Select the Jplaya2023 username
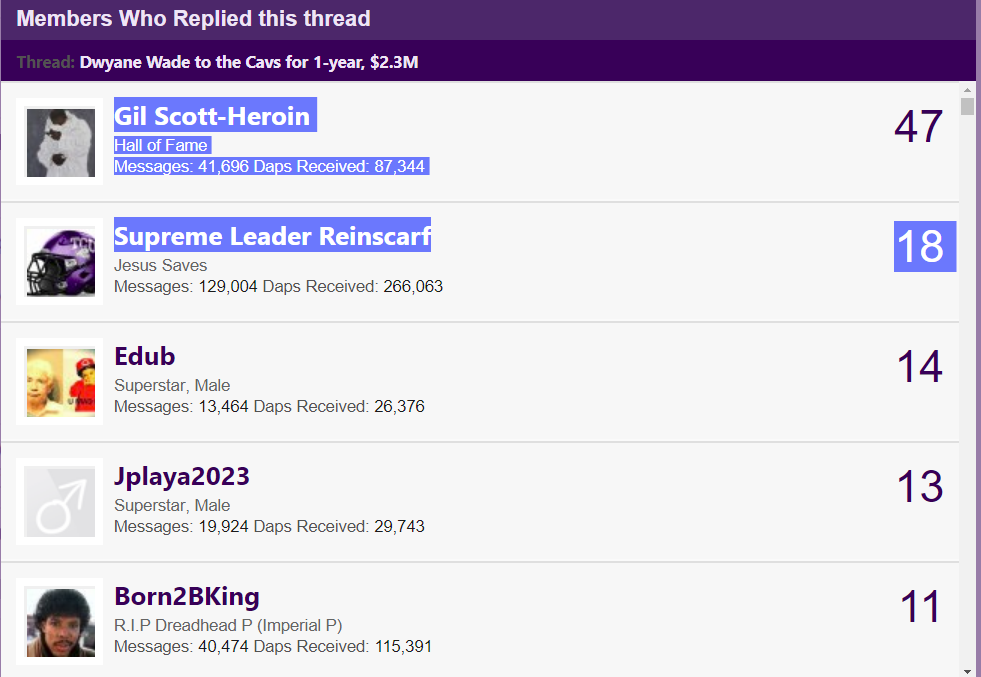 pos(182,477)
